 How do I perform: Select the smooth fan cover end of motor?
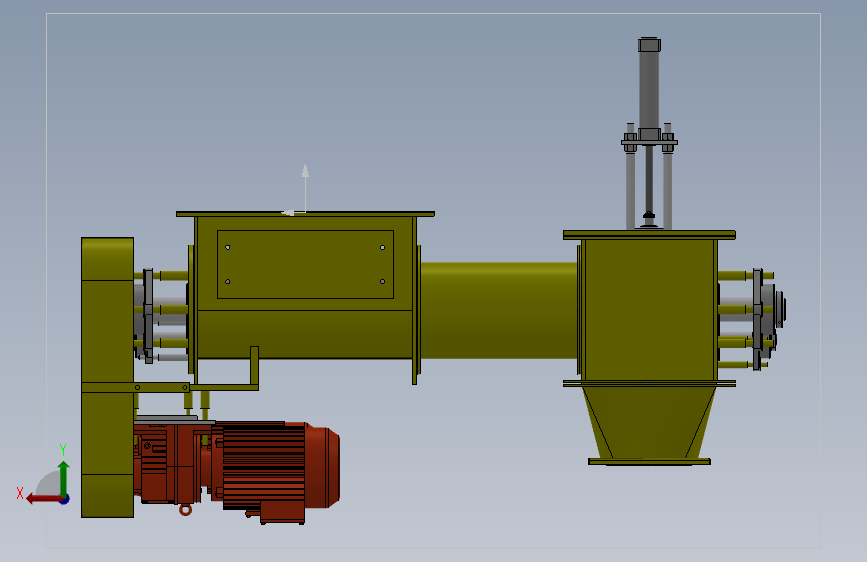coord(323,467)
